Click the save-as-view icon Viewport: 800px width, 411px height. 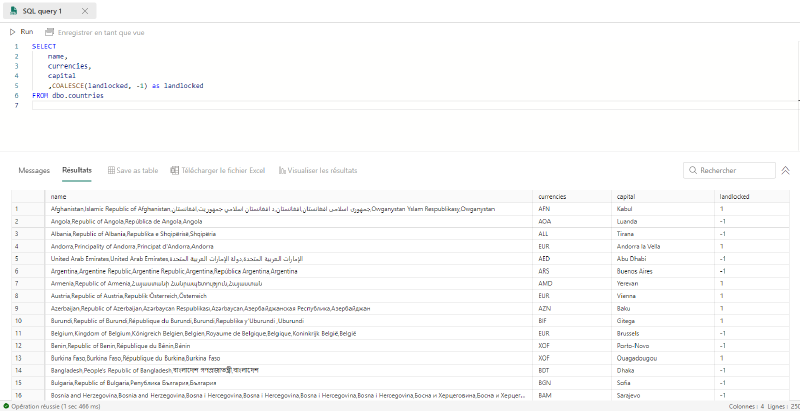pos(49,32)
